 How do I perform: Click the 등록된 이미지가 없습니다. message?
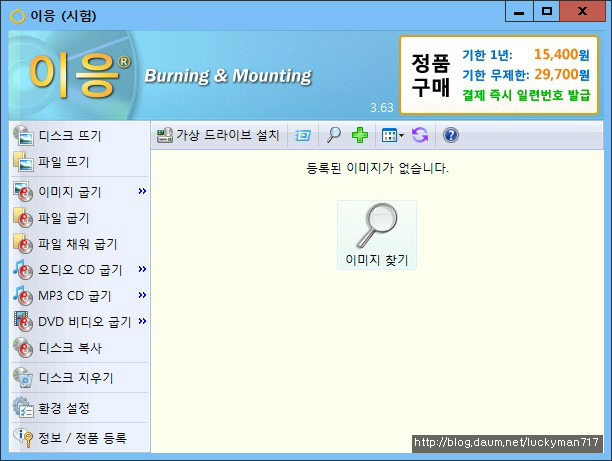(x=377, y=168)
